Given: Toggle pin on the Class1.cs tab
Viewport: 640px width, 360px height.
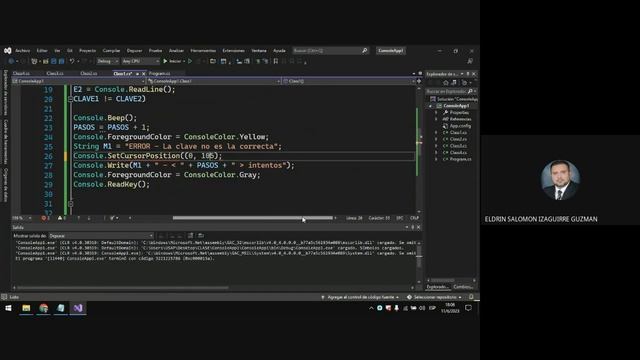Looking at the screenshot, I should point(137,73).
